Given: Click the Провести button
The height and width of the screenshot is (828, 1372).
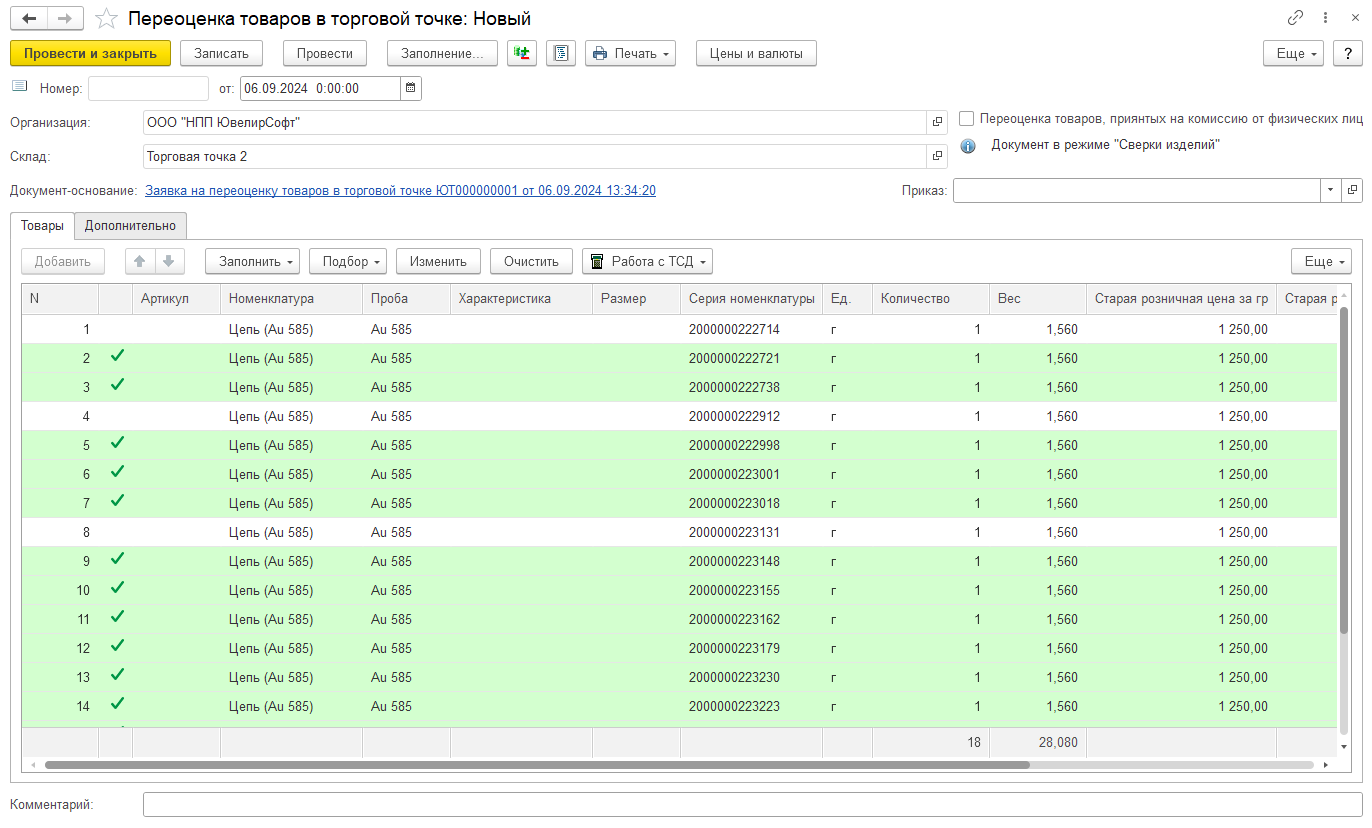Looking at the screenshot, I should coord(325,53).
